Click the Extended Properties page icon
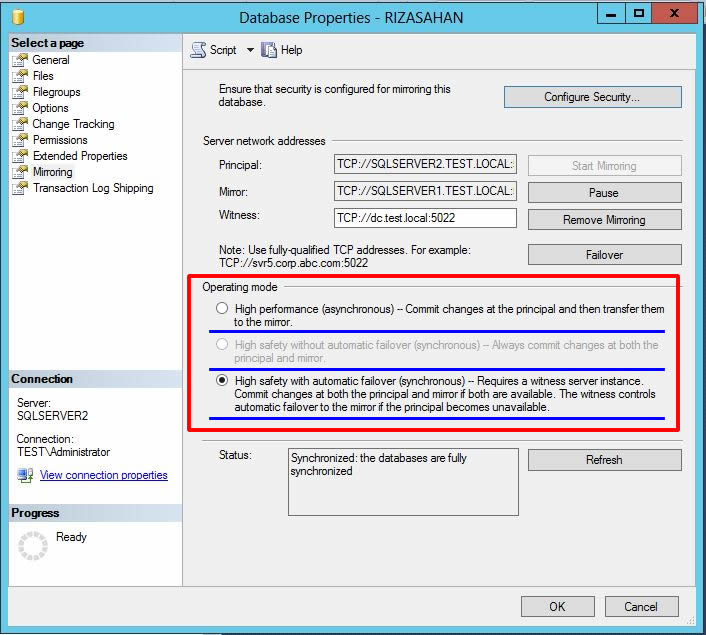Viewport: 706px width, 635px height. [20, 156]
